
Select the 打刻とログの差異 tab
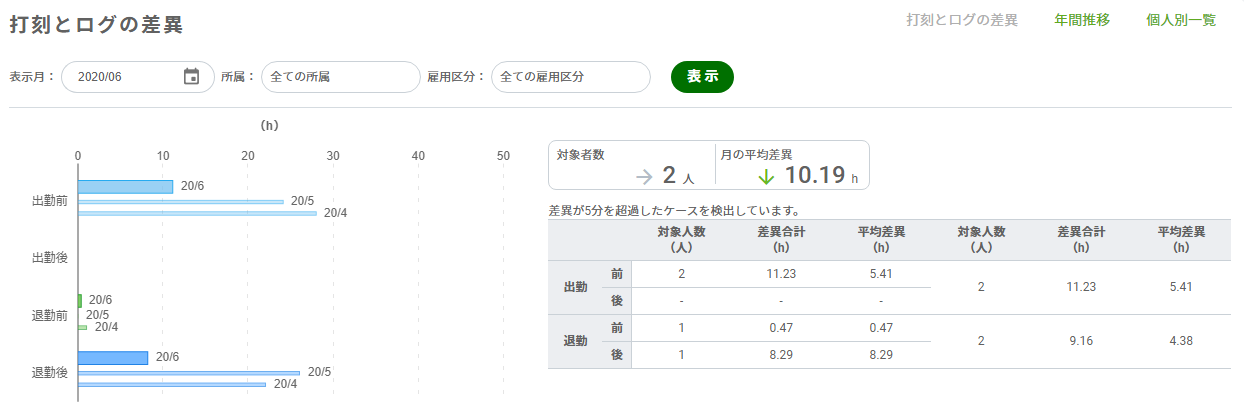click(962, 20)
